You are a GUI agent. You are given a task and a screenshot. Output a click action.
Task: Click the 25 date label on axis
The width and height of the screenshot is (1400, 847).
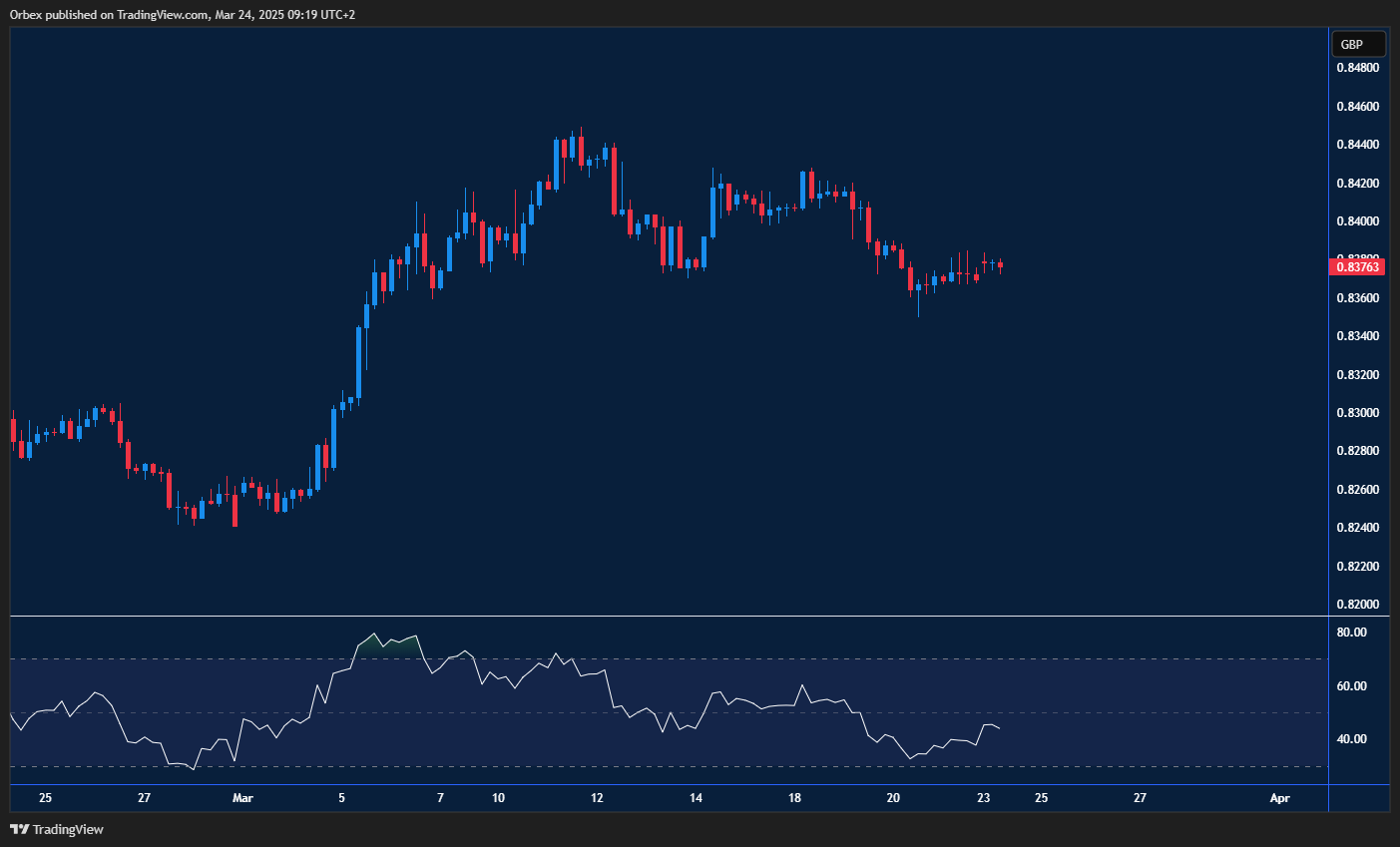tap(45, 798)
